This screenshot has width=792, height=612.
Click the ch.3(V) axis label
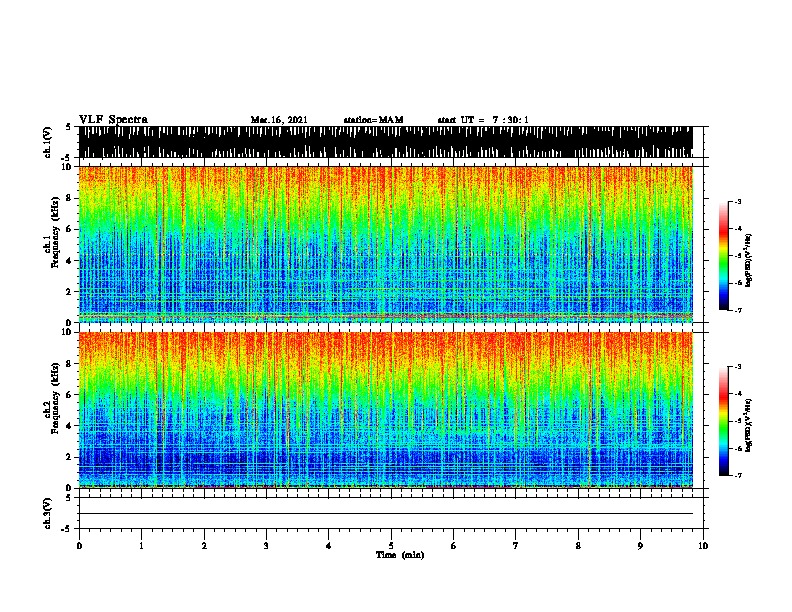[x=48, y=513]
